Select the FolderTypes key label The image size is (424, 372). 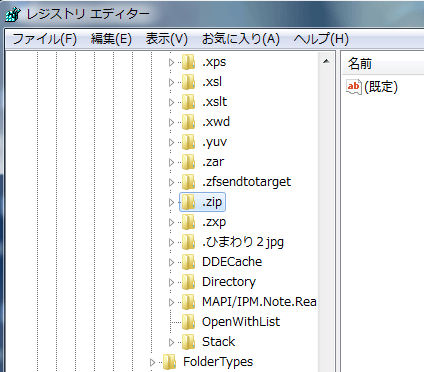(218, 362)
